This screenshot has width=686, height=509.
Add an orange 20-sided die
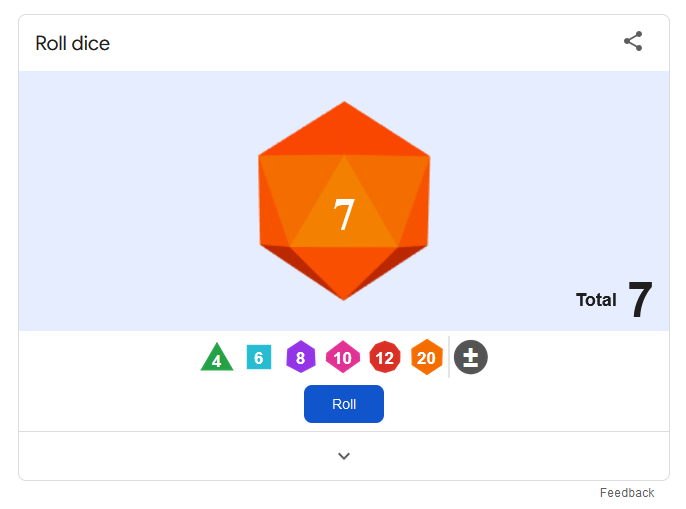[427, 357]
